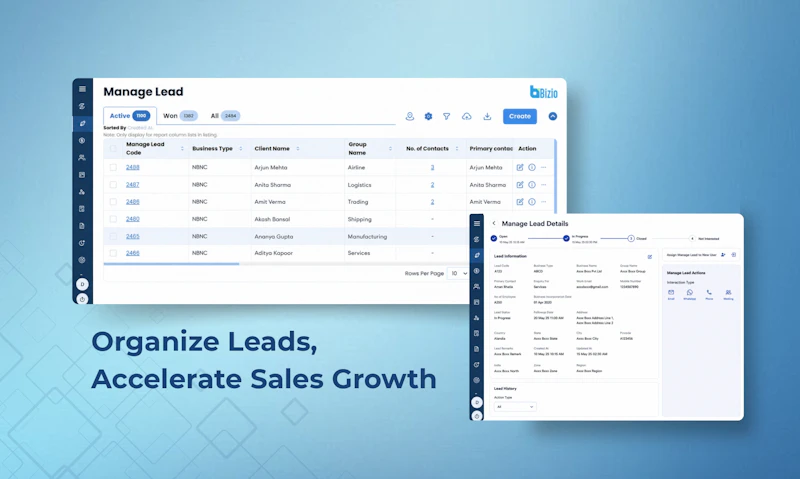
Task: Open more options for Arjun Mehta row
Action: point(543,167)
